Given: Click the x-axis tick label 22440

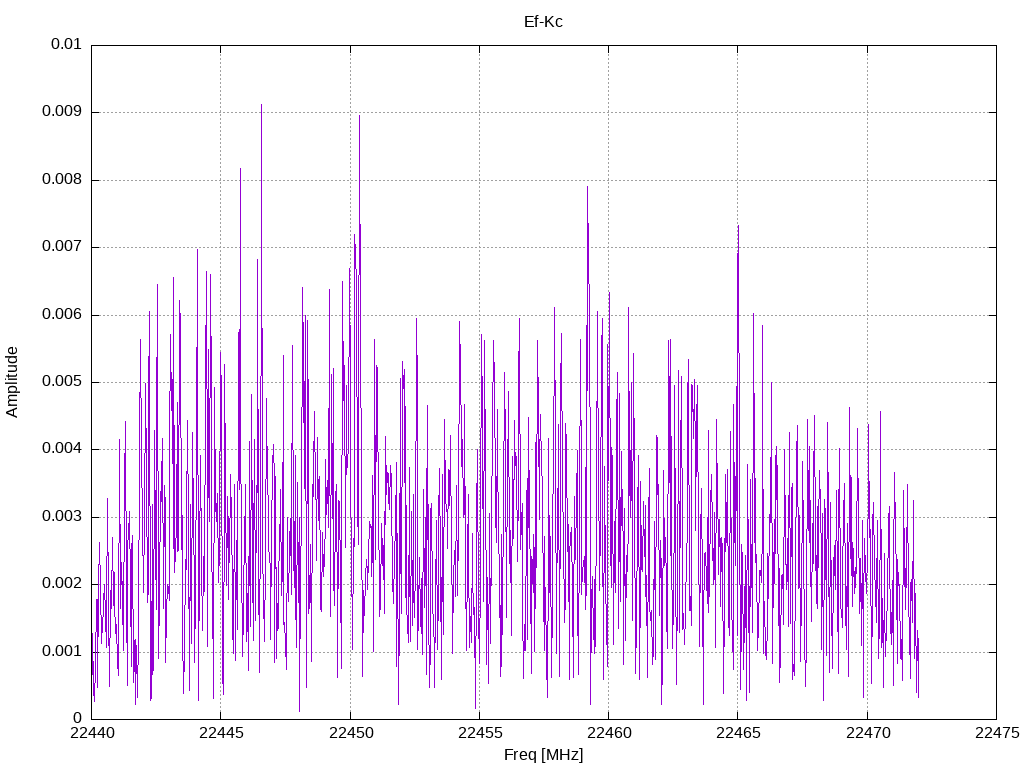Looking at the screenshot, I should point(91,733).
